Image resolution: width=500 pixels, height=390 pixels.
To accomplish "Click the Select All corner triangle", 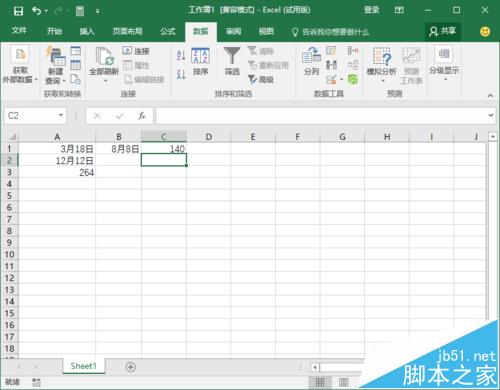I will pyautogui.click(x=12, y=137).
